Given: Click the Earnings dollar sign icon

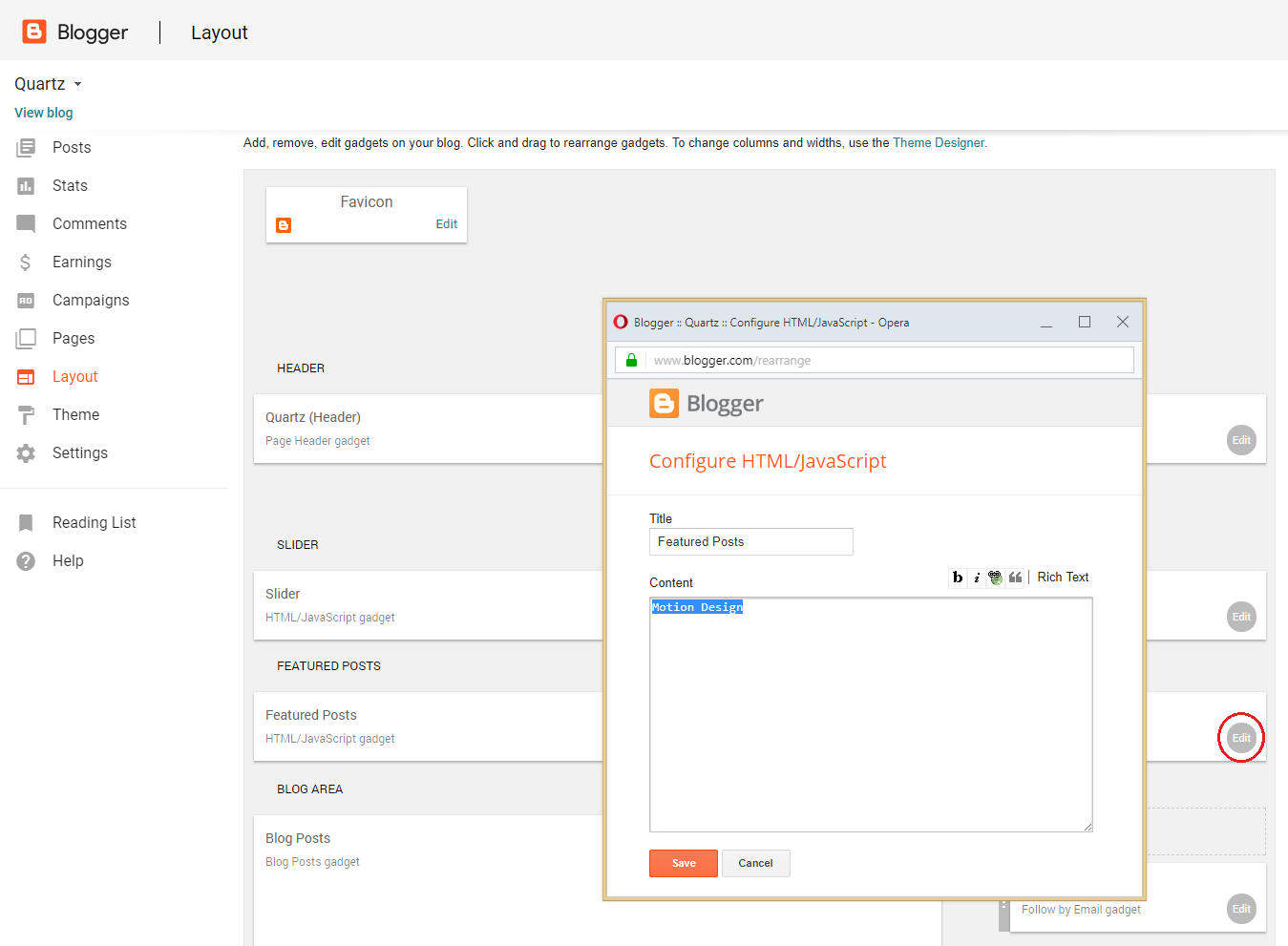Looking at the screenshot, I should tap(26, 262).
